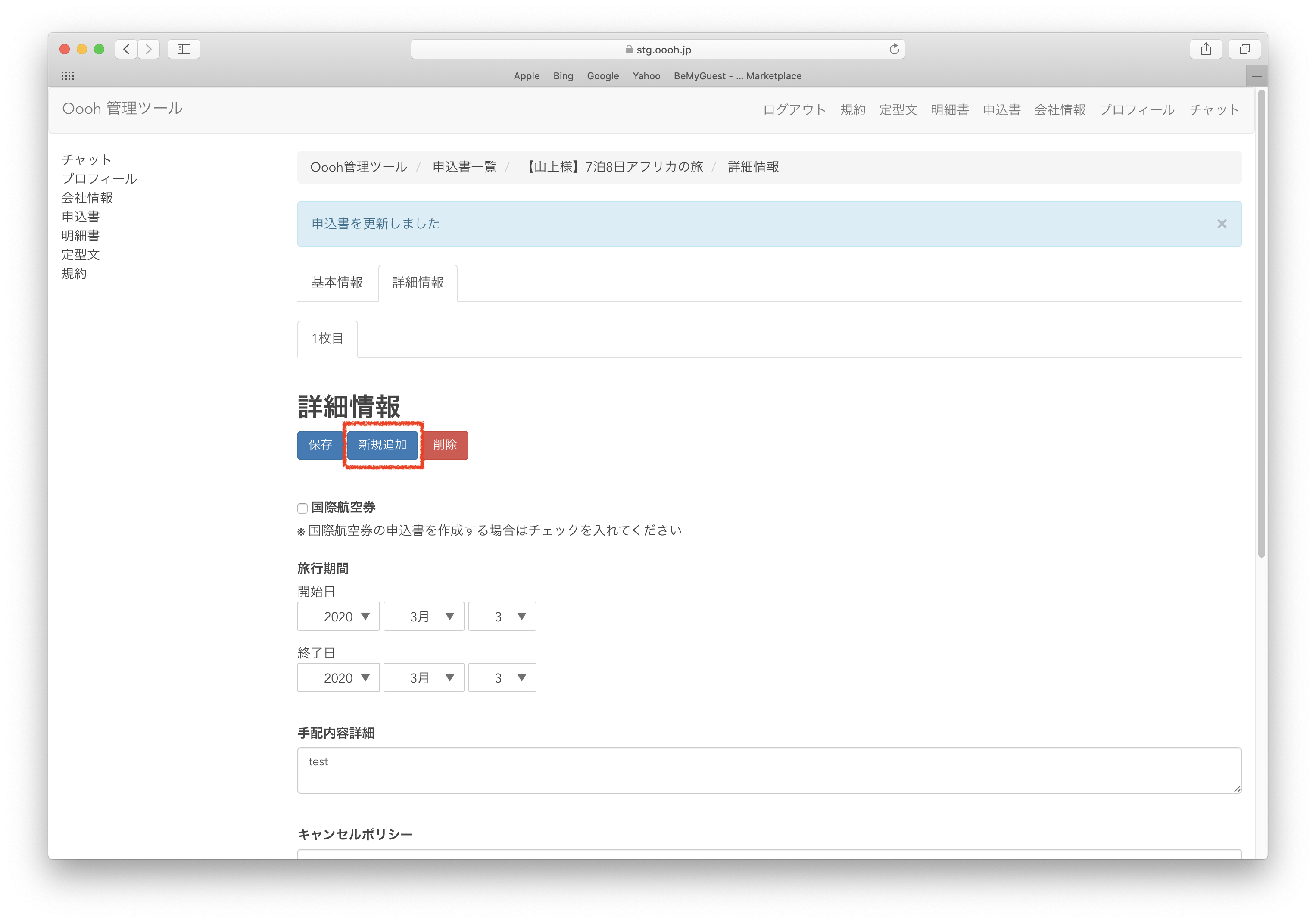Click Oooh管理ツール breadcrumb link
The image size is (1316, 923).
(358, 167)
